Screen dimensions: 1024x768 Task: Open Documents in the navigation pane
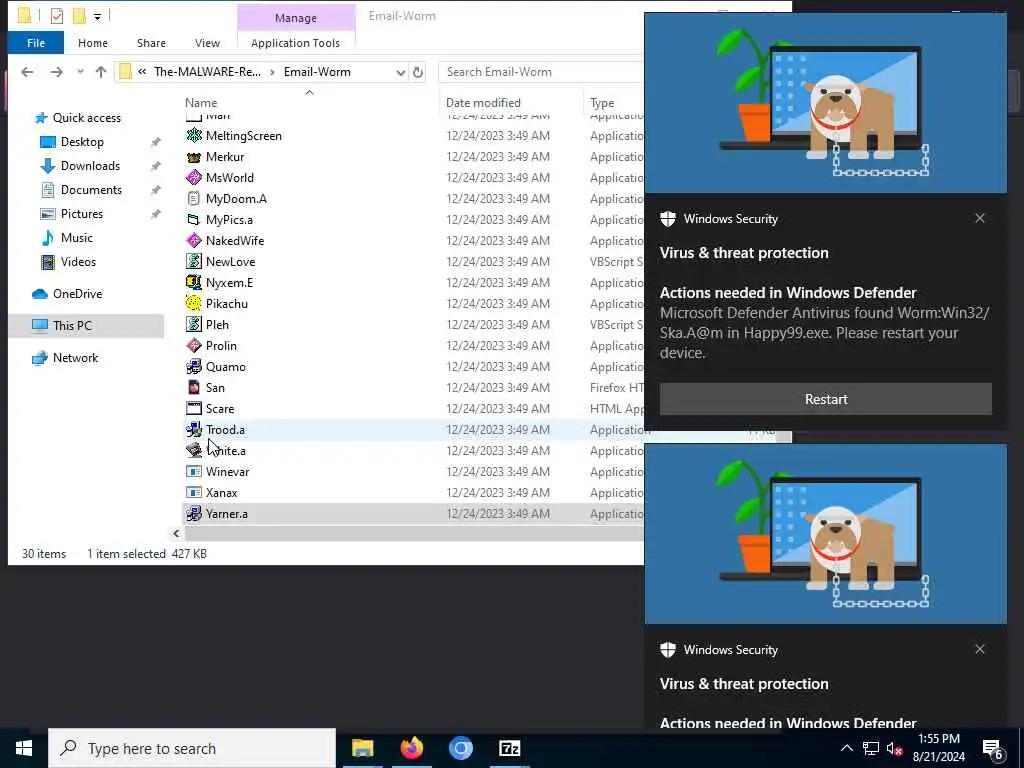[91, 189]
